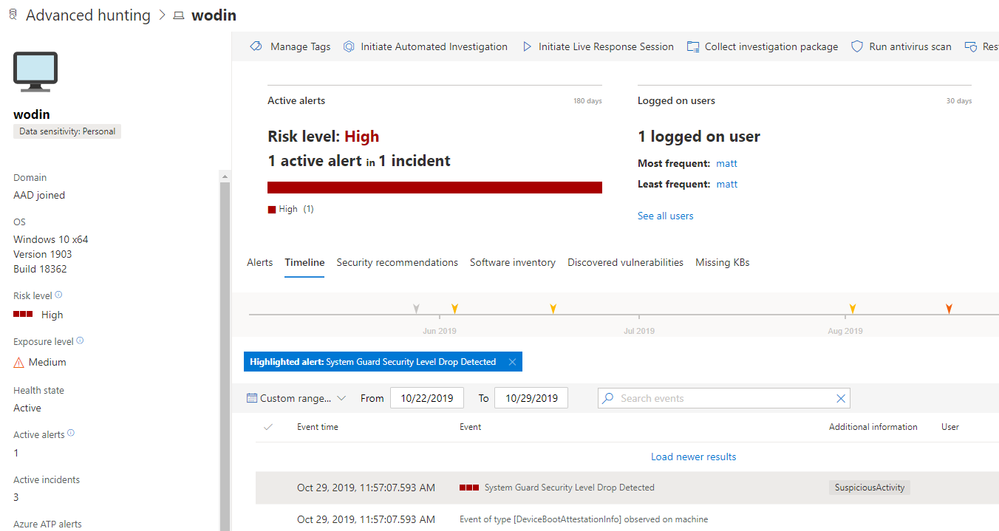Click the Advanced hunting breadcrumb icon
The image size is (999, 531).
tap(13, 15)
